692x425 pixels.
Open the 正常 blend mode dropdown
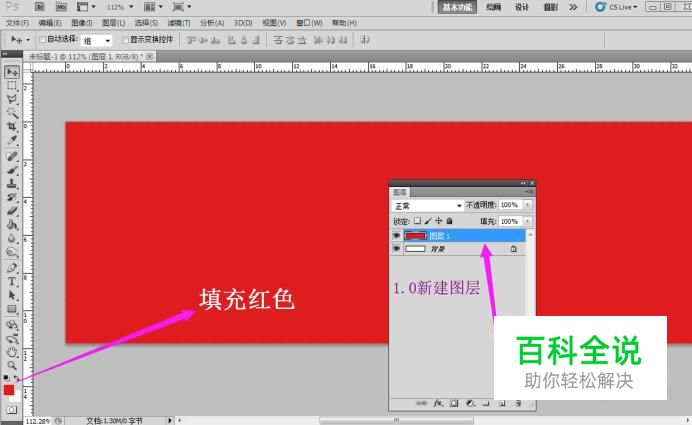pos(427,206)
